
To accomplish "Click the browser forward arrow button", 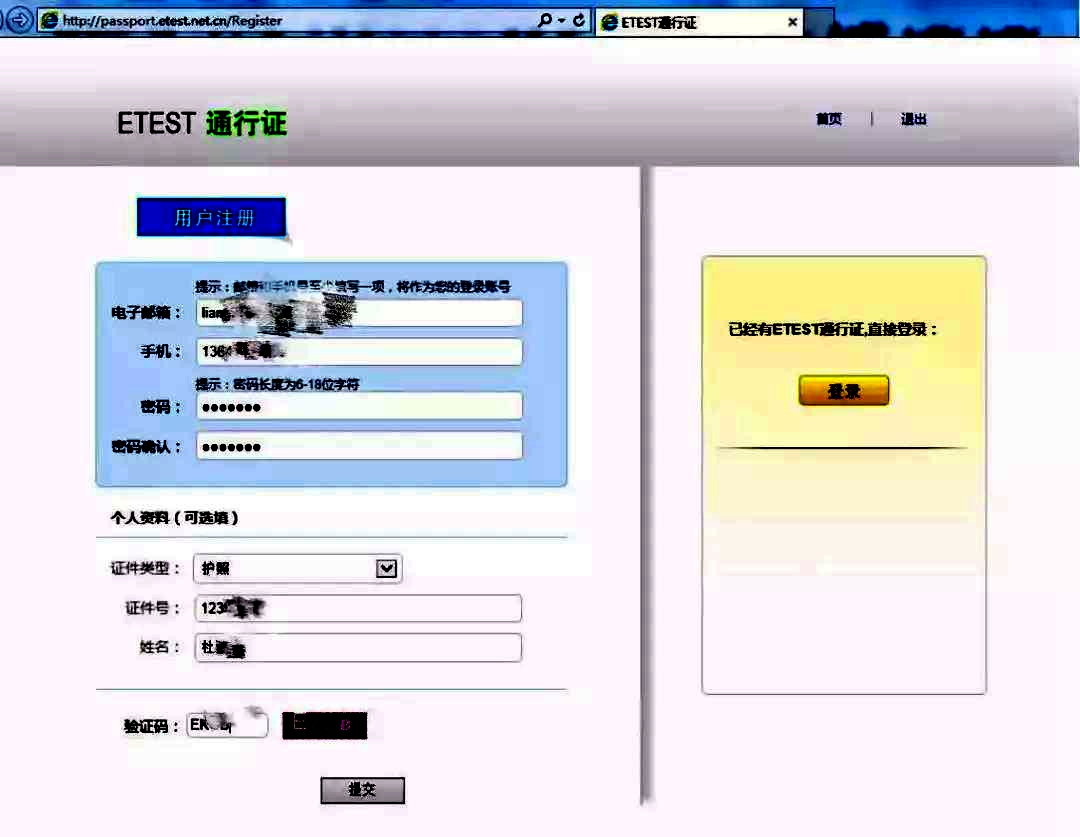I will [x=19, y=20].
